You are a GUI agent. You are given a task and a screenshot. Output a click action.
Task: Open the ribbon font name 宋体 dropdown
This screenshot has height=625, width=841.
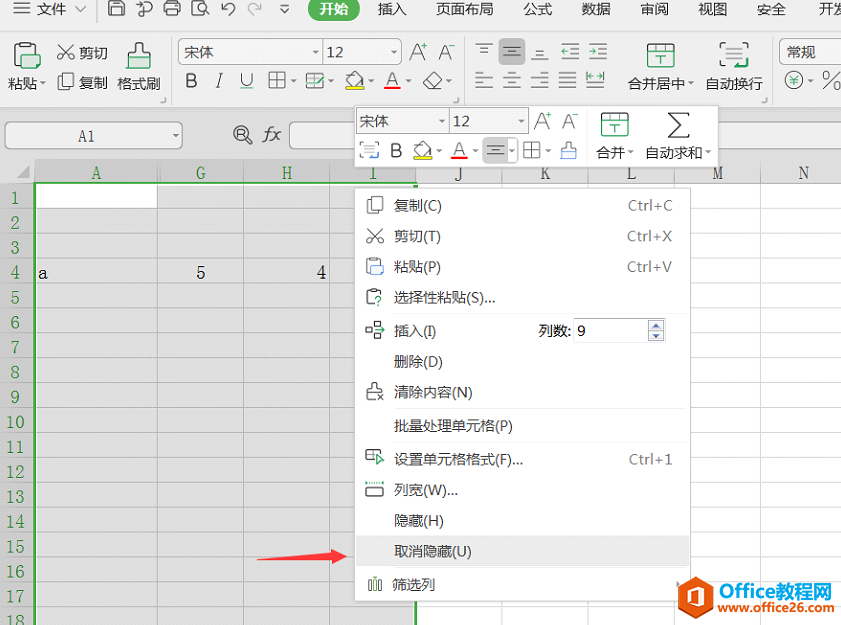tap(315, 52)
